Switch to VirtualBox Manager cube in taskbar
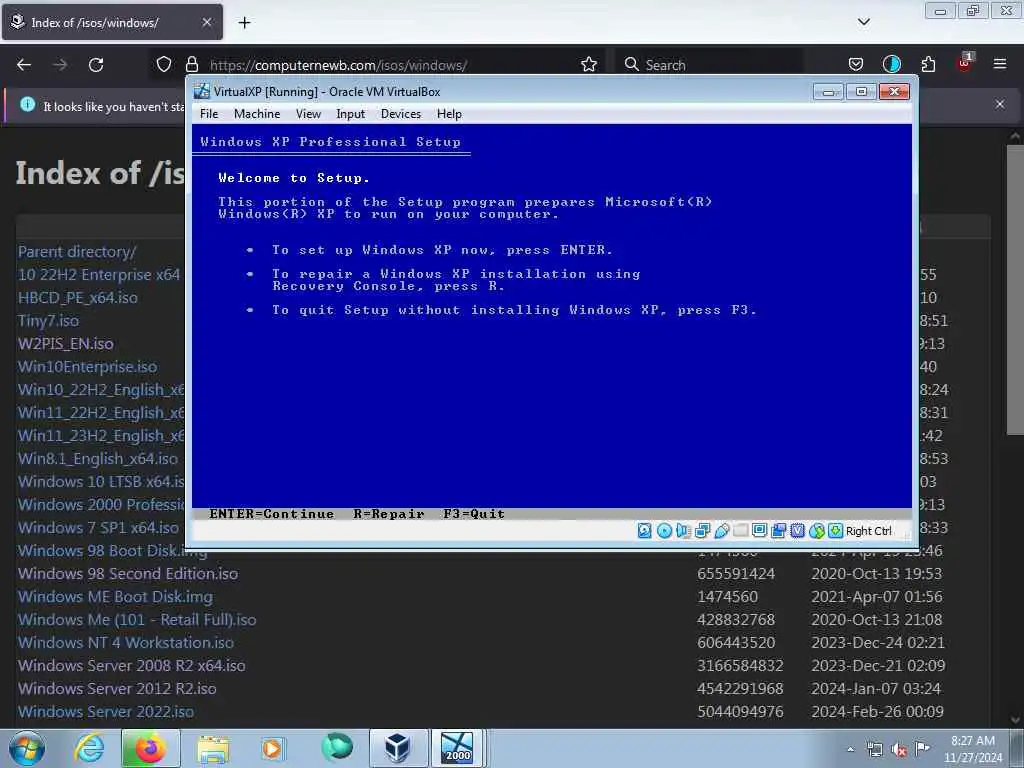Screen dimensions: 1024x768 (396, 748)
